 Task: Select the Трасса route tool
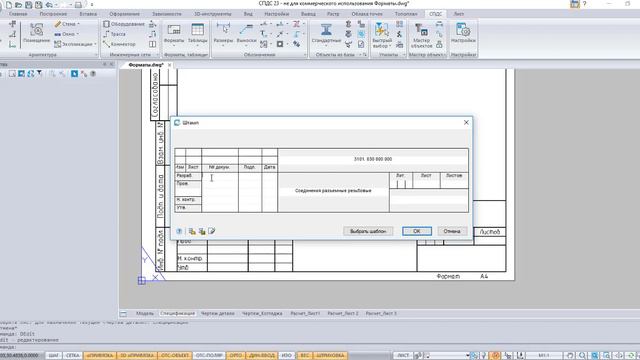(x=115, y=34)
